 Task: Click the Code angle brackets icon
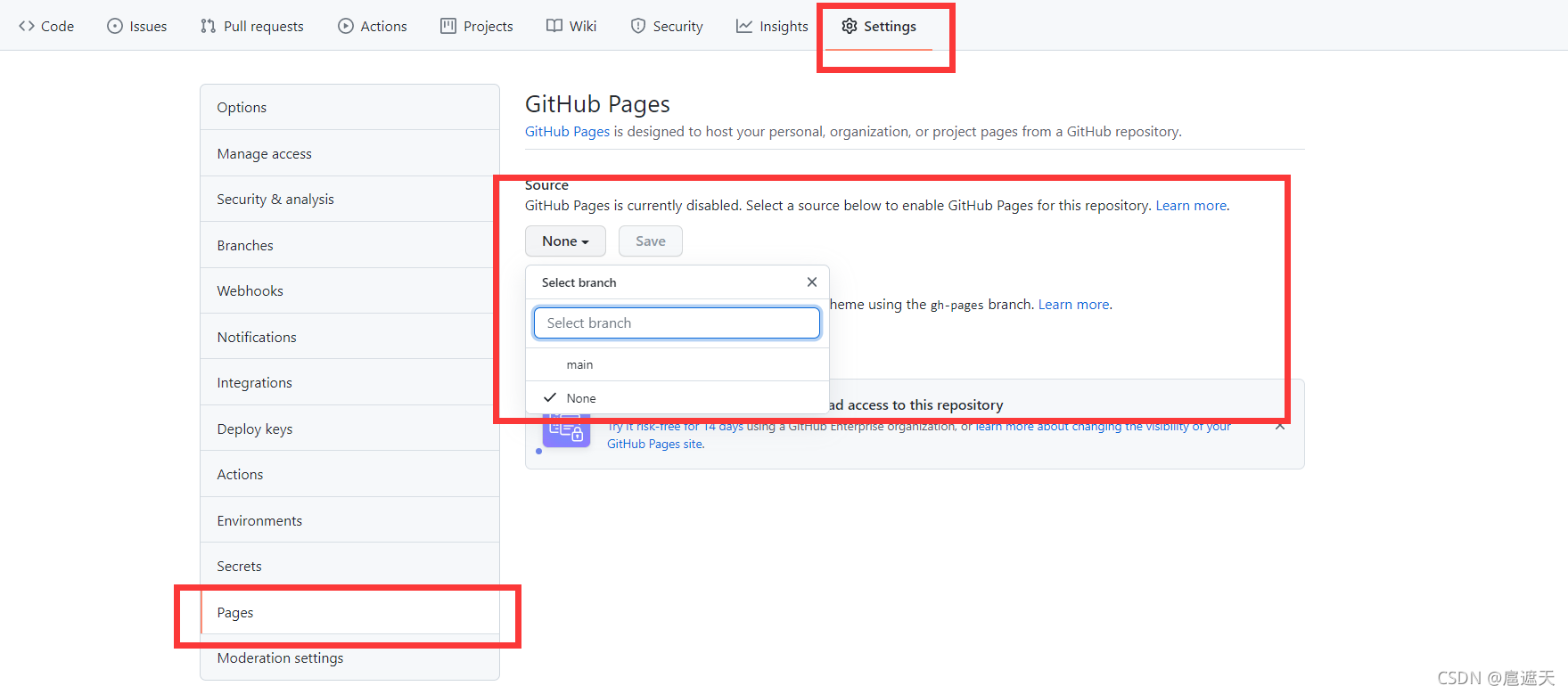pos(27,26)
